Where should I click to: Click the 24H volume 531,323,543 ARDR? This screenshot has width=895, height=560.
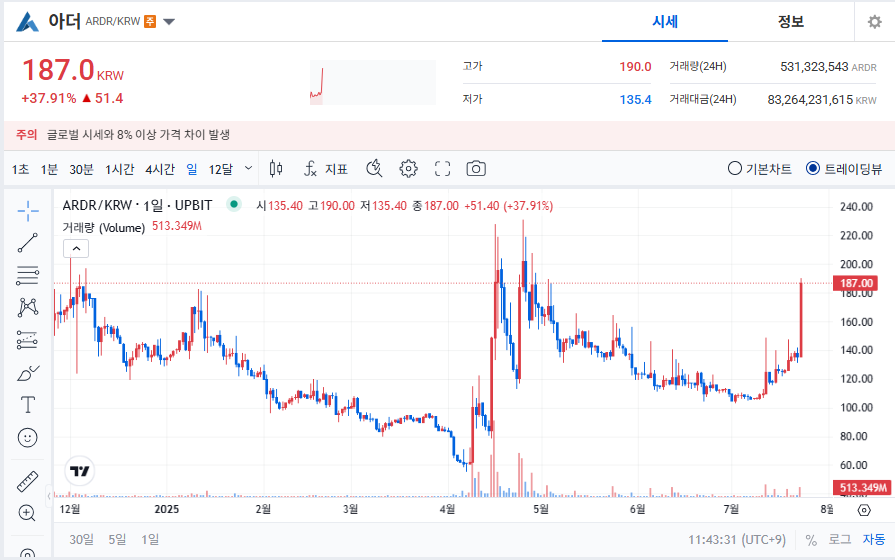tap(828, 67)
